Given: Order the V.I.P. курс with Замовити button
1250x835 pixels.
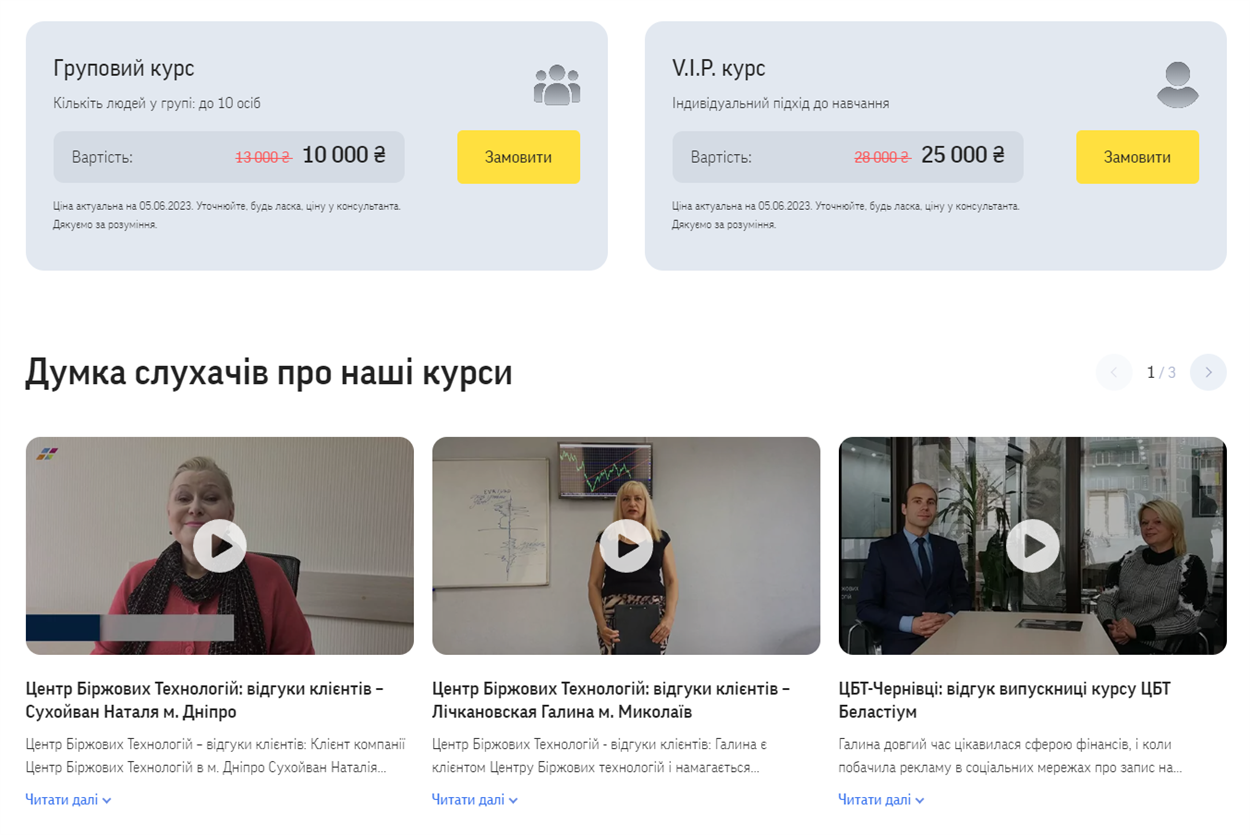Looking at the screenshot, I should click(x=1137, y=157).
